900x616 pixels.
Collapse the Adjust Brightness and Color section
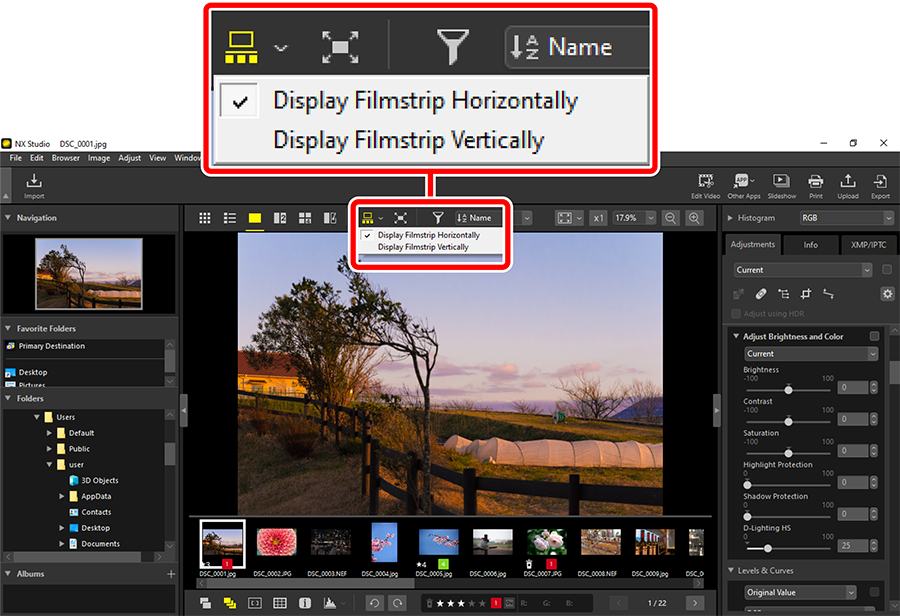point(736,336)
